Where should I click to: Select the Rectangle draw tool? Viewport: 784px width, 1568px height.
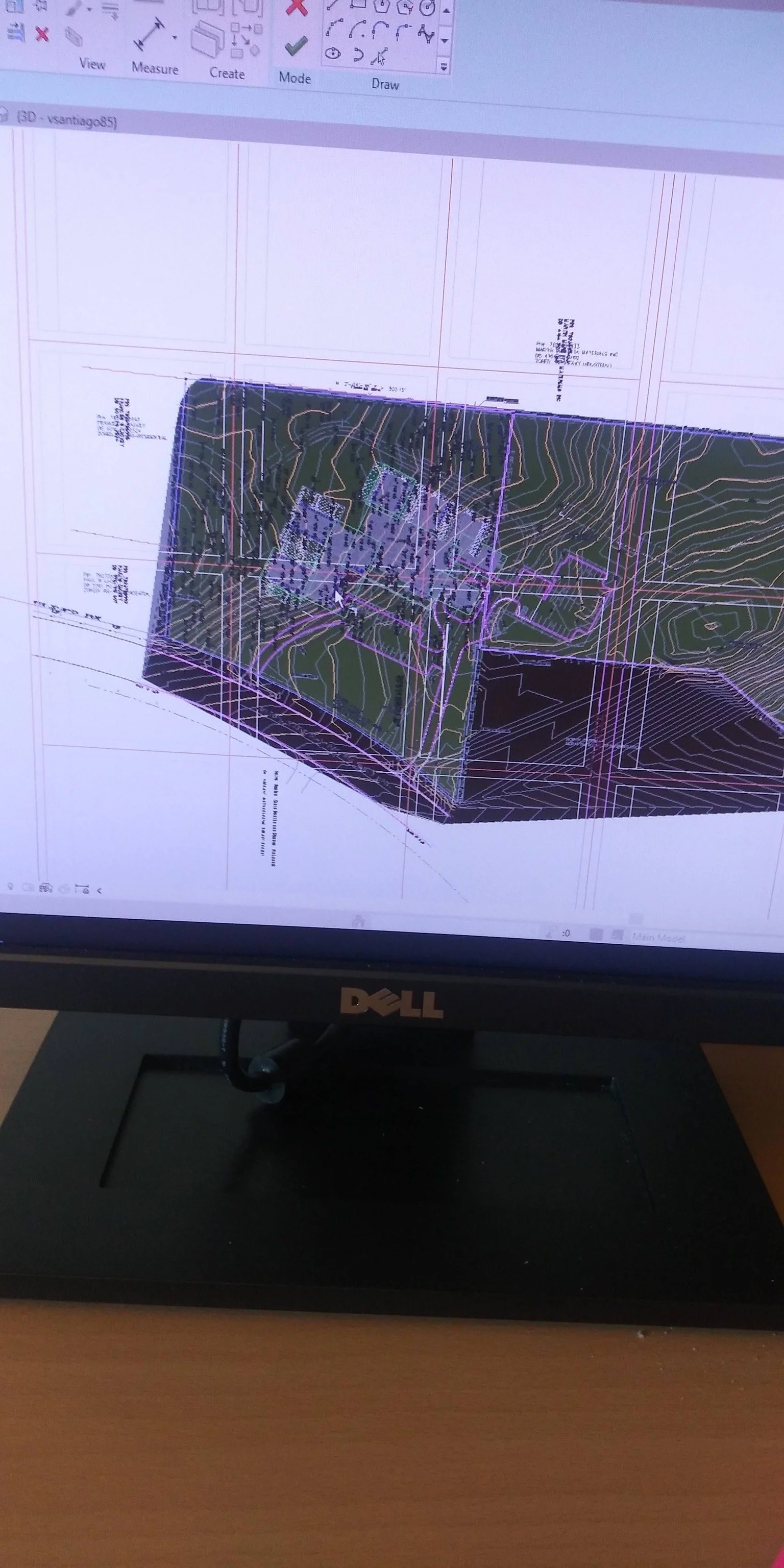pos(359,4)
